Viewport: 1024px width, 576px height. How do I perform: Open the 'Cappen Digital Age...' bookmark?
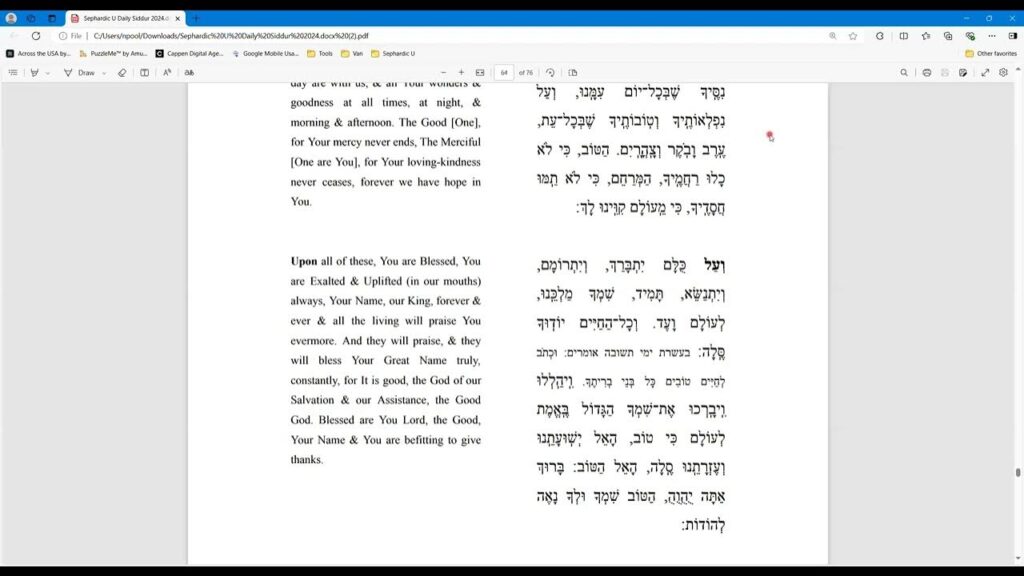tap(189, 54)
